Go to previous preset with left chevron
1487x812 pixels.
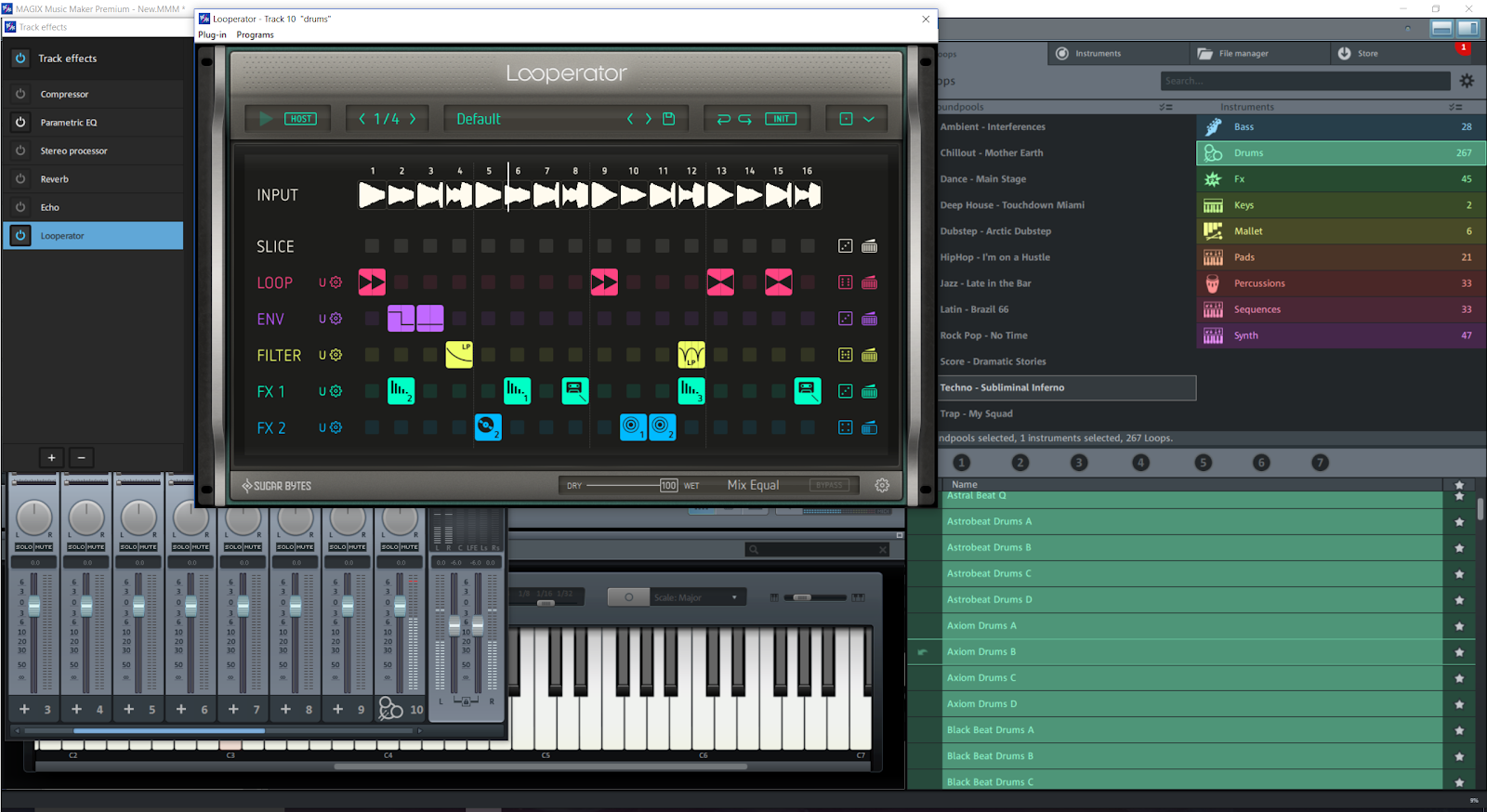coord(630,119)
